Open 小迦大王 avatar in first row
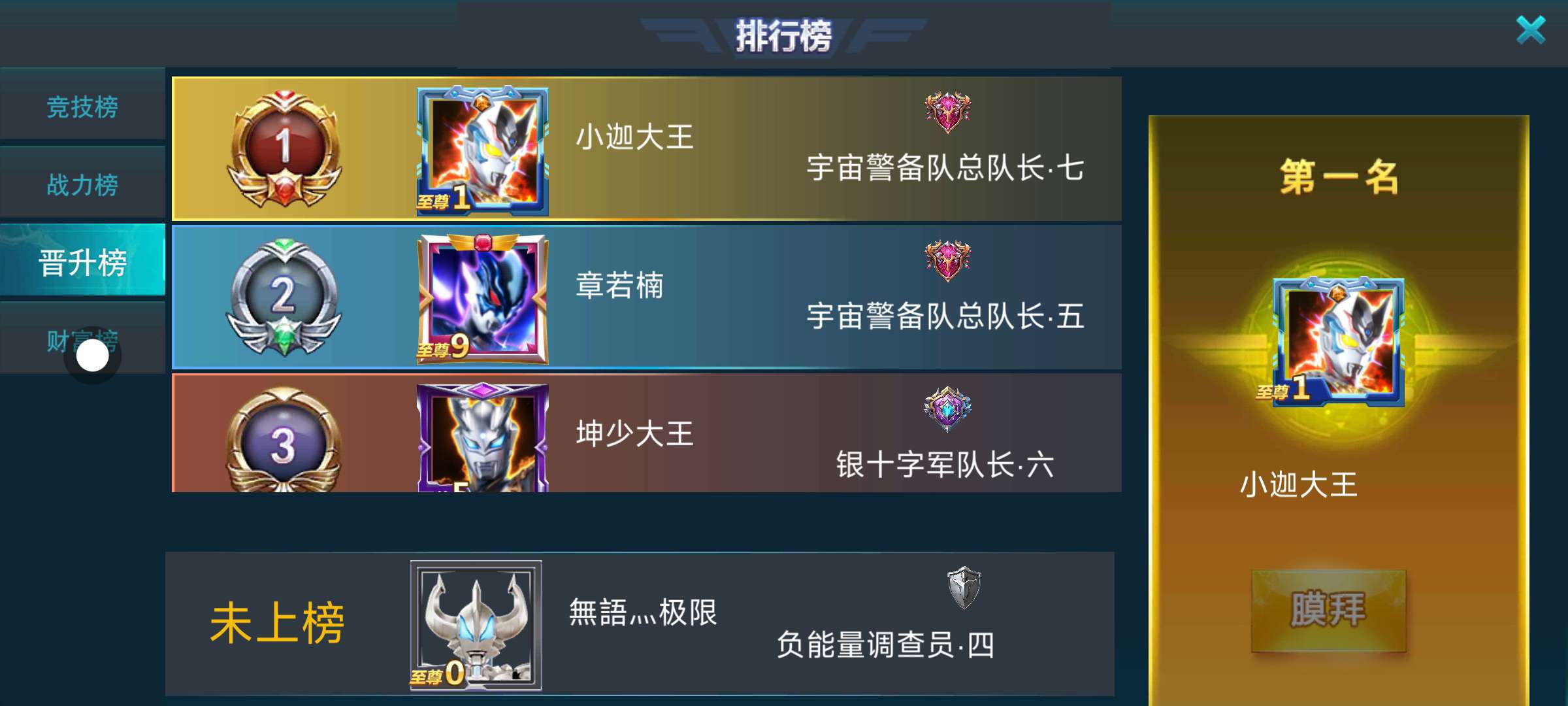The image size is (1568, 706). tap(482, 150)
